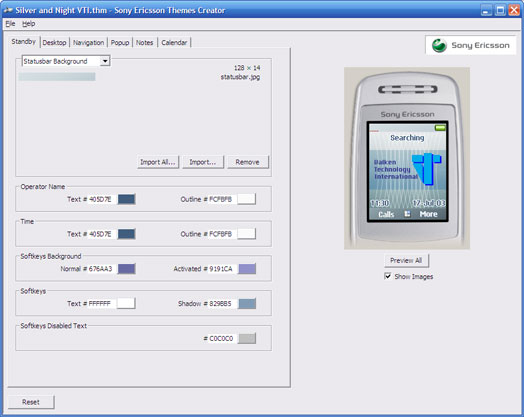Click the application icon in the title bar
The image size is (524, 417).
pyautogui.click(x=8, y=10)
